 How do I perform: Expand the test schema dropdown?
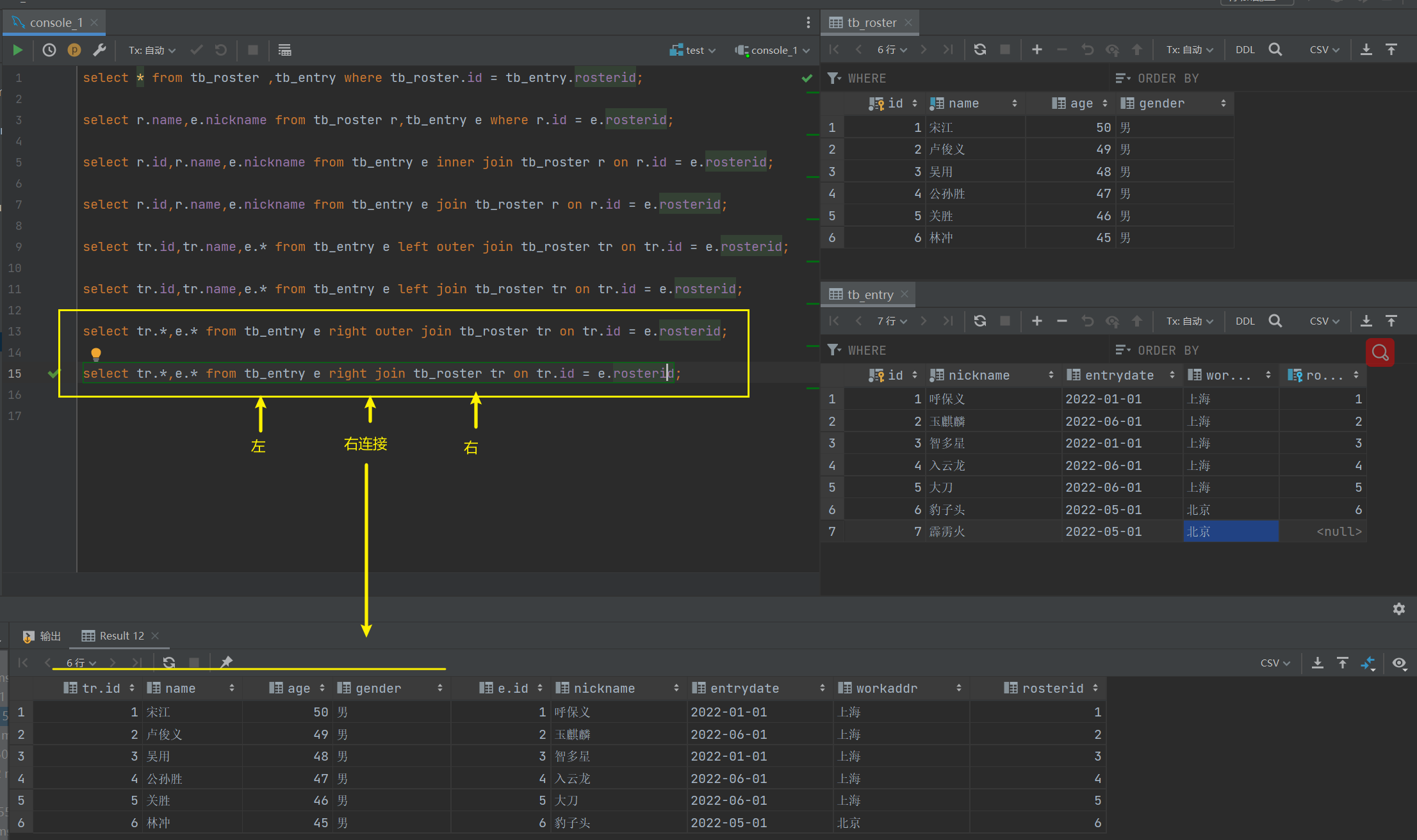(x=693, y=50)
